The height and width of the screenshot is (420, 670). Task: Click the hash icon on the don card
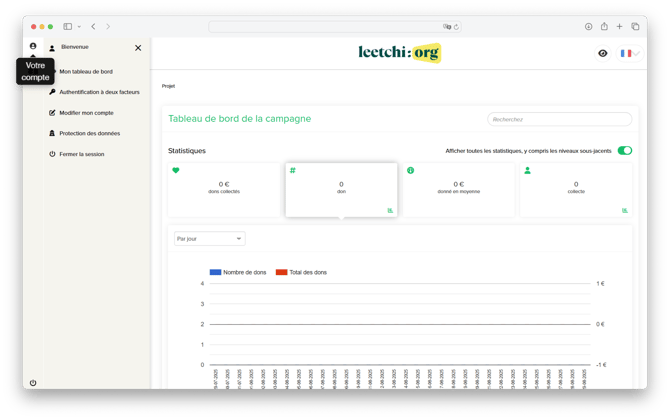click(x=293, y=170)
